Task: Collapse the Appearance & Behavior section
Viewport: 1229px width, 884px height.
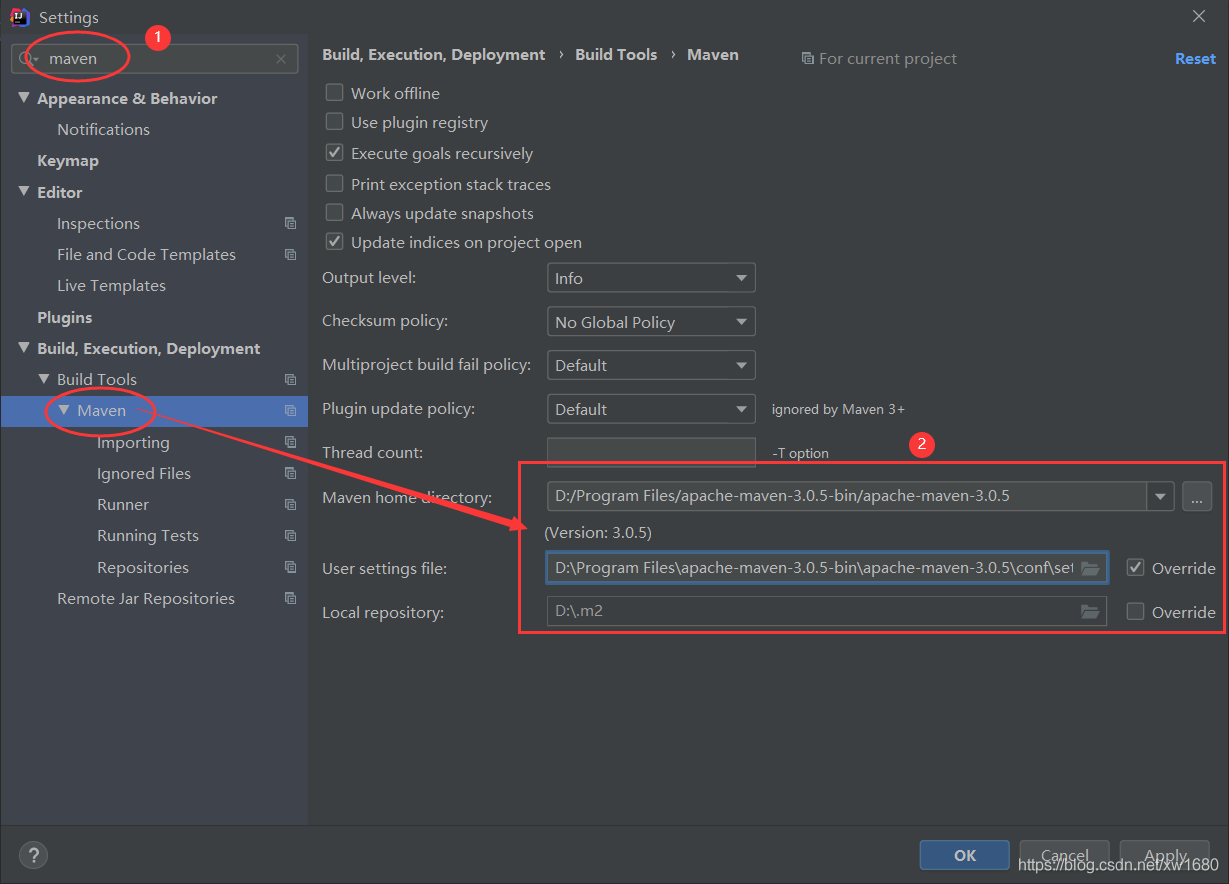Action: (x=24, y=97)
